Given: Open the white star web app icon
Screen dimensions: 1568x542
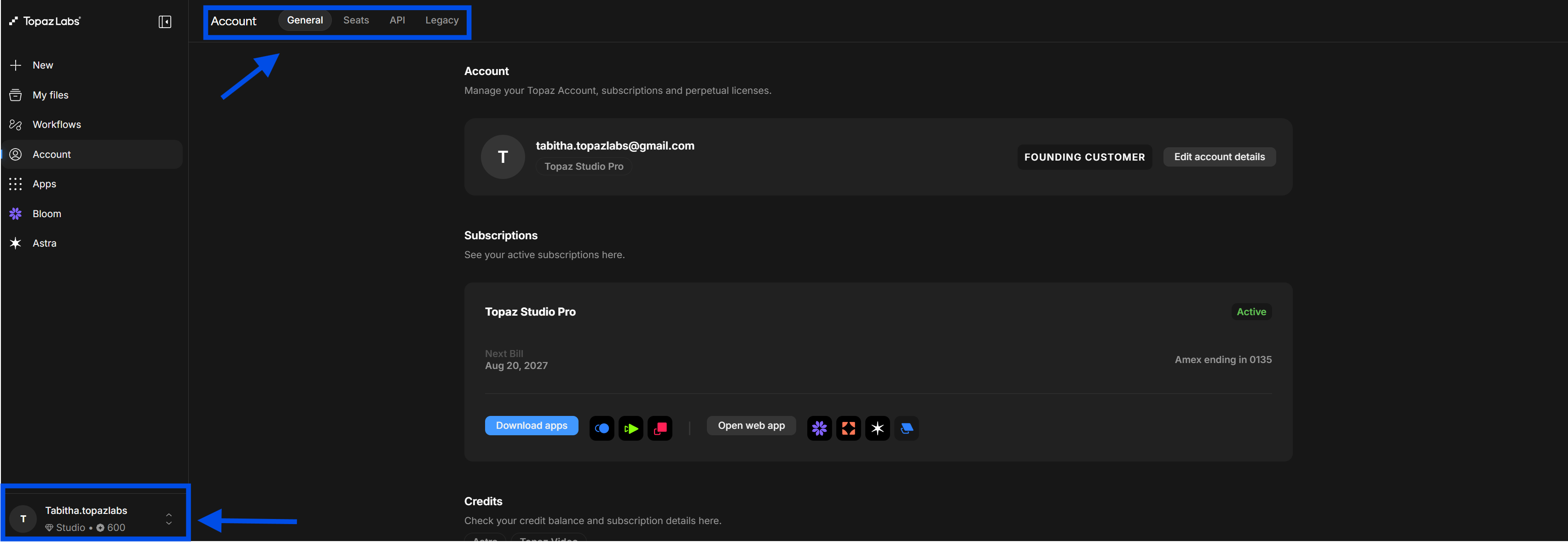Looking at the screenshot, I should pos(878,428).
